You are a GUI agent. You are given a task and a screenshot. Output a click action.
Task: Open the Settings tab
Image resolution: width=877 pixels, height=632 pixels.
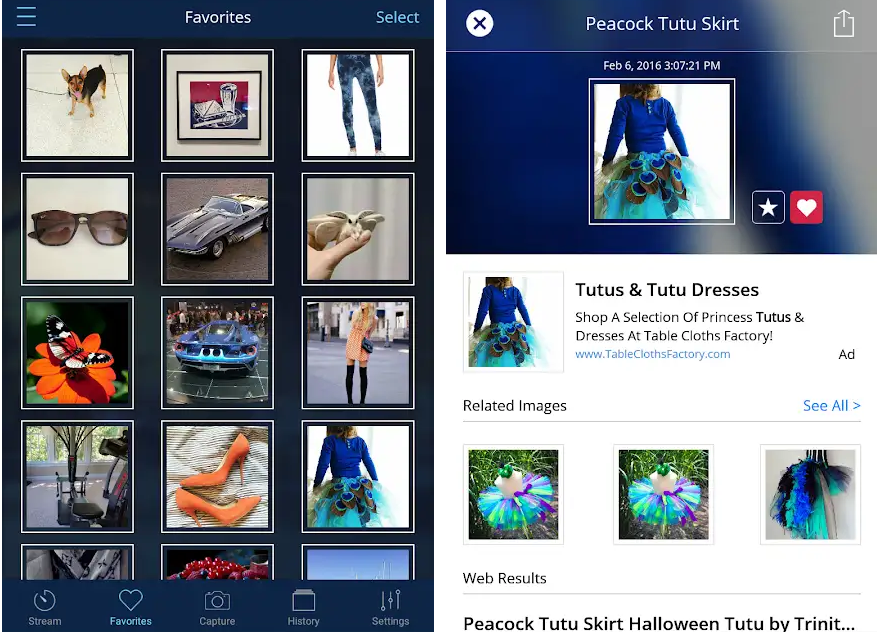click(x=390, y=607)
